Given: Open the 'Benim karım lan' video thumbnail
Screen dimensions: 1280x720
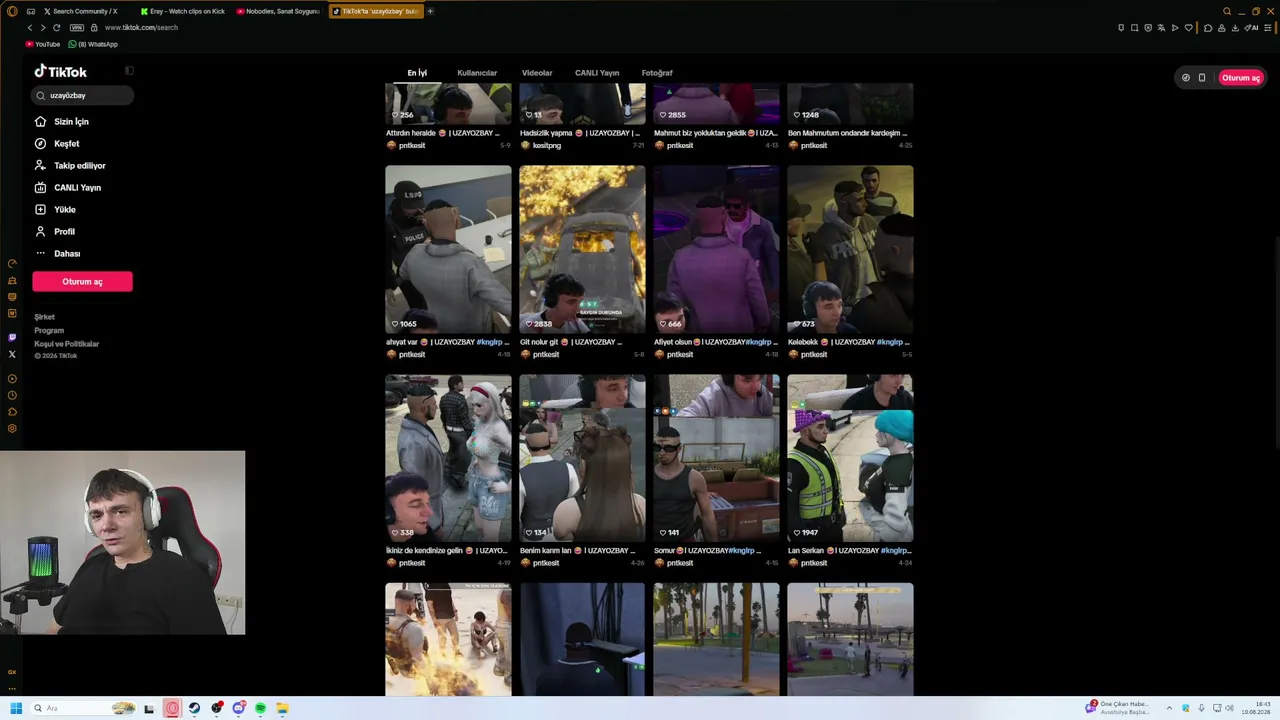Looking at the screenshot, I should click(582, 458).
